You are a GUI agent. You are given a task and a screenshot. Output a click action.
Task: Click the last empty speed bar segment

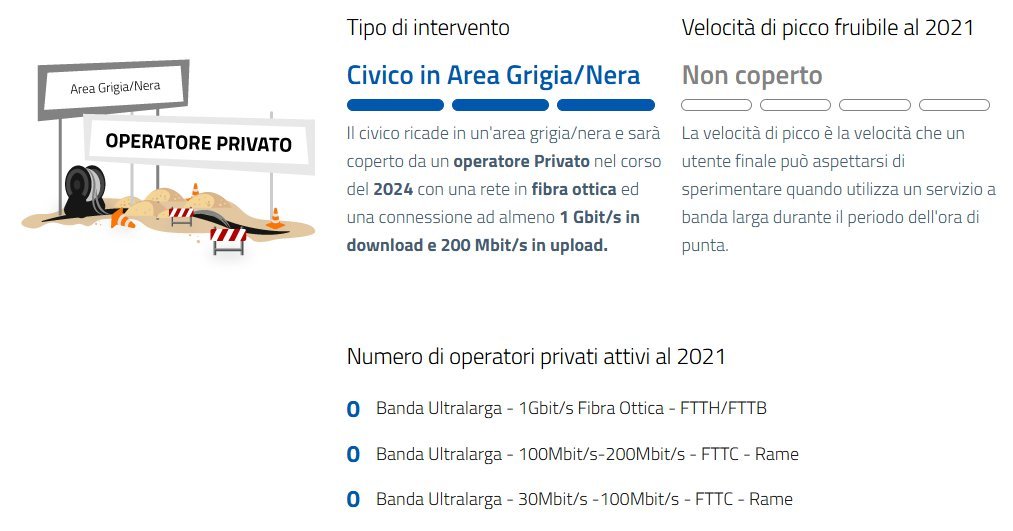pyautogui.click(x=954, y=105)
